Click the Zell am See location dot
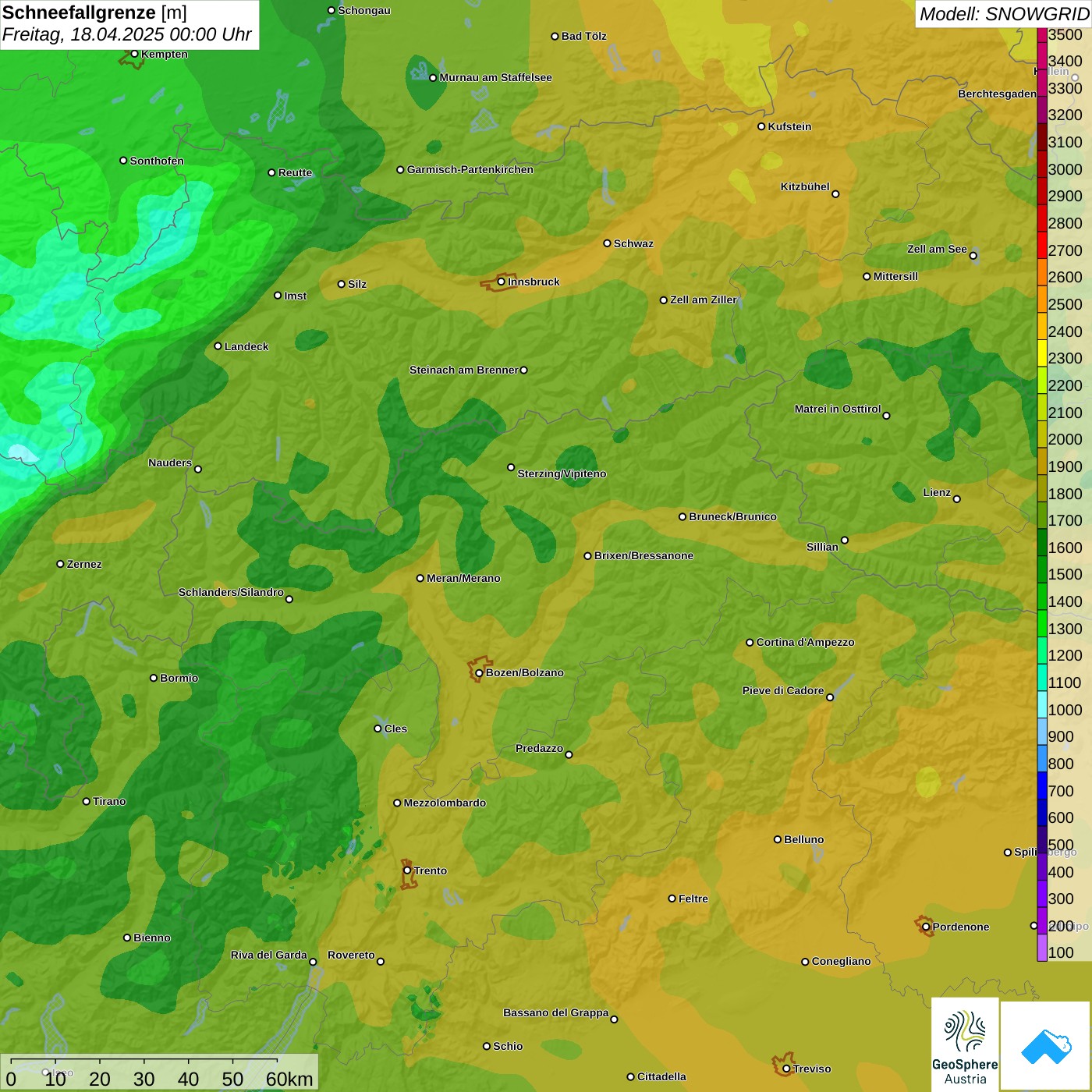 coord(973,255)
